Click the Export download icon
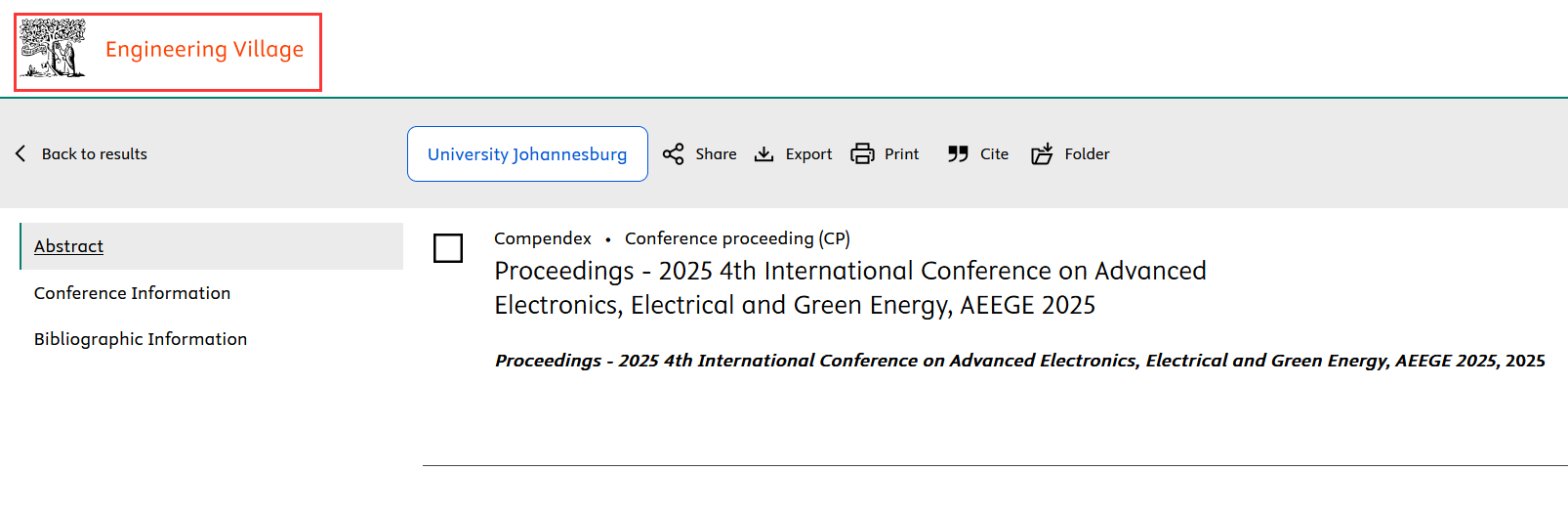Image resolution: width=1568 pixels, height=514 pixels. [763, 154]
